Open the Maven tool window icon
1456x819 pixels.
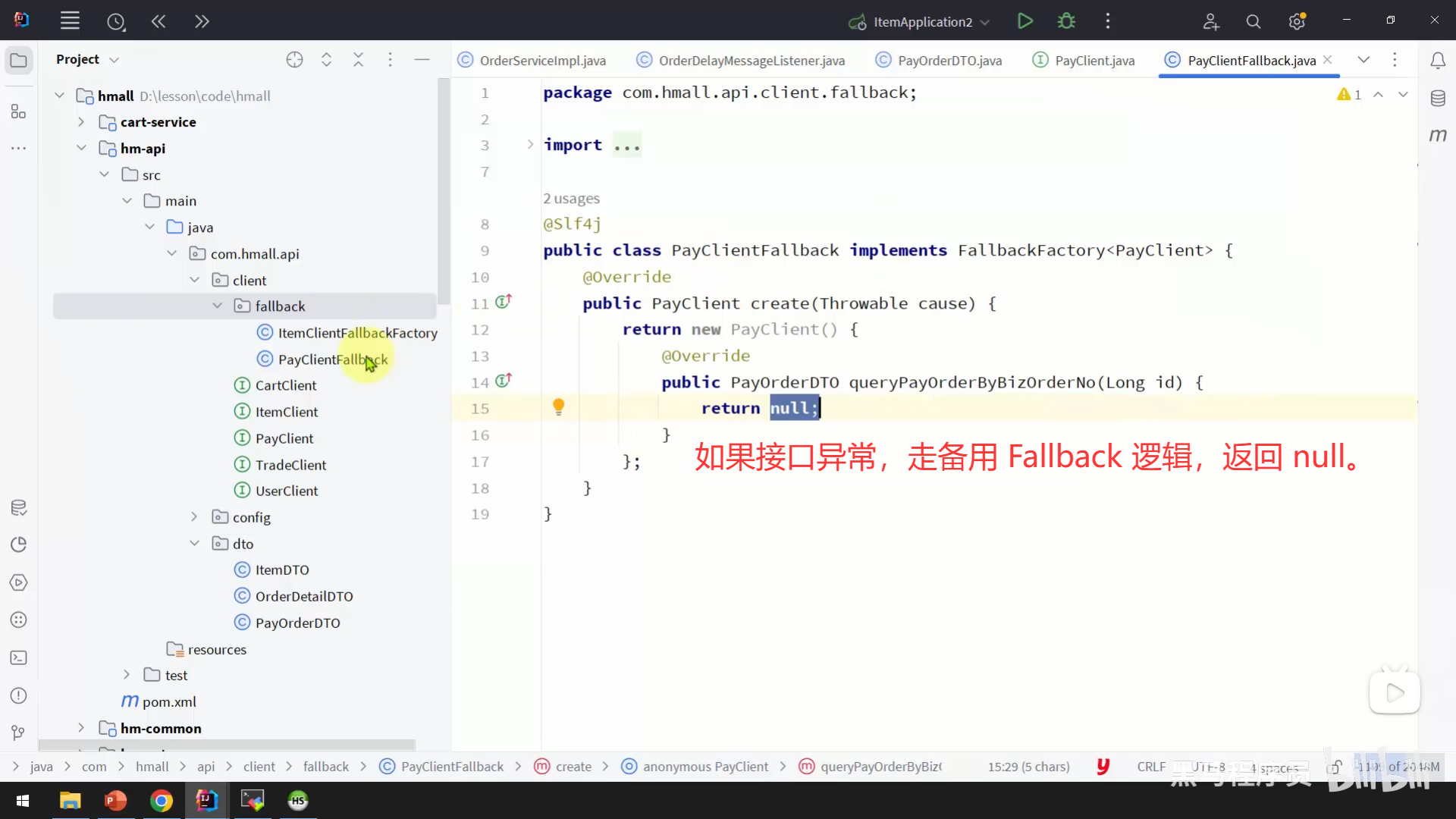(x=1438, y=135)
